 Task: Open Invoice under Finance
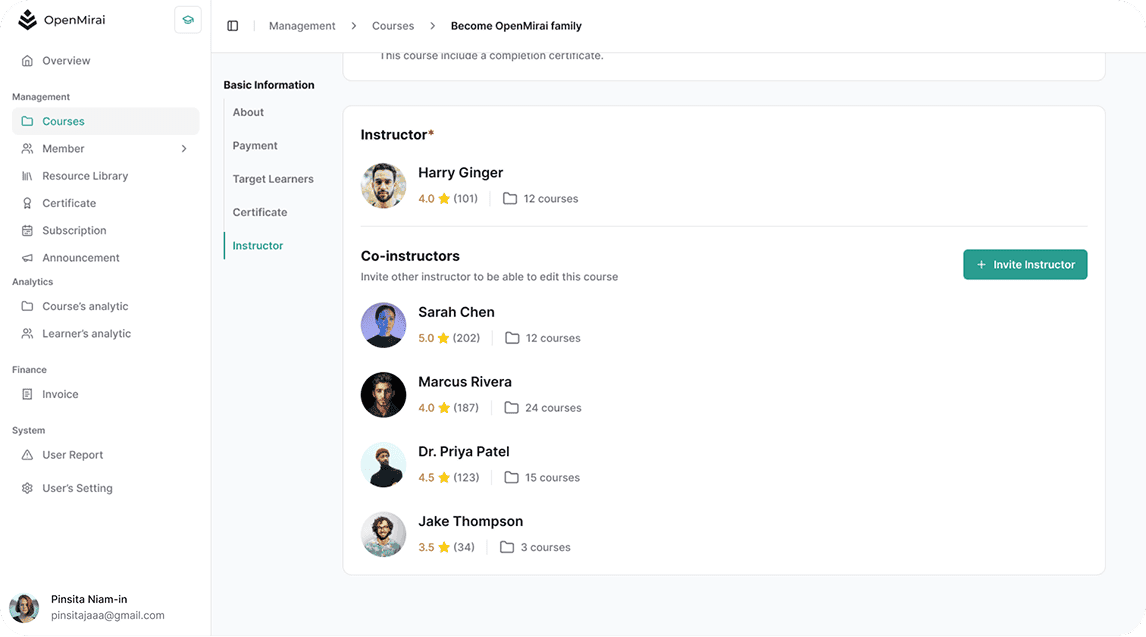click(60, 394)
